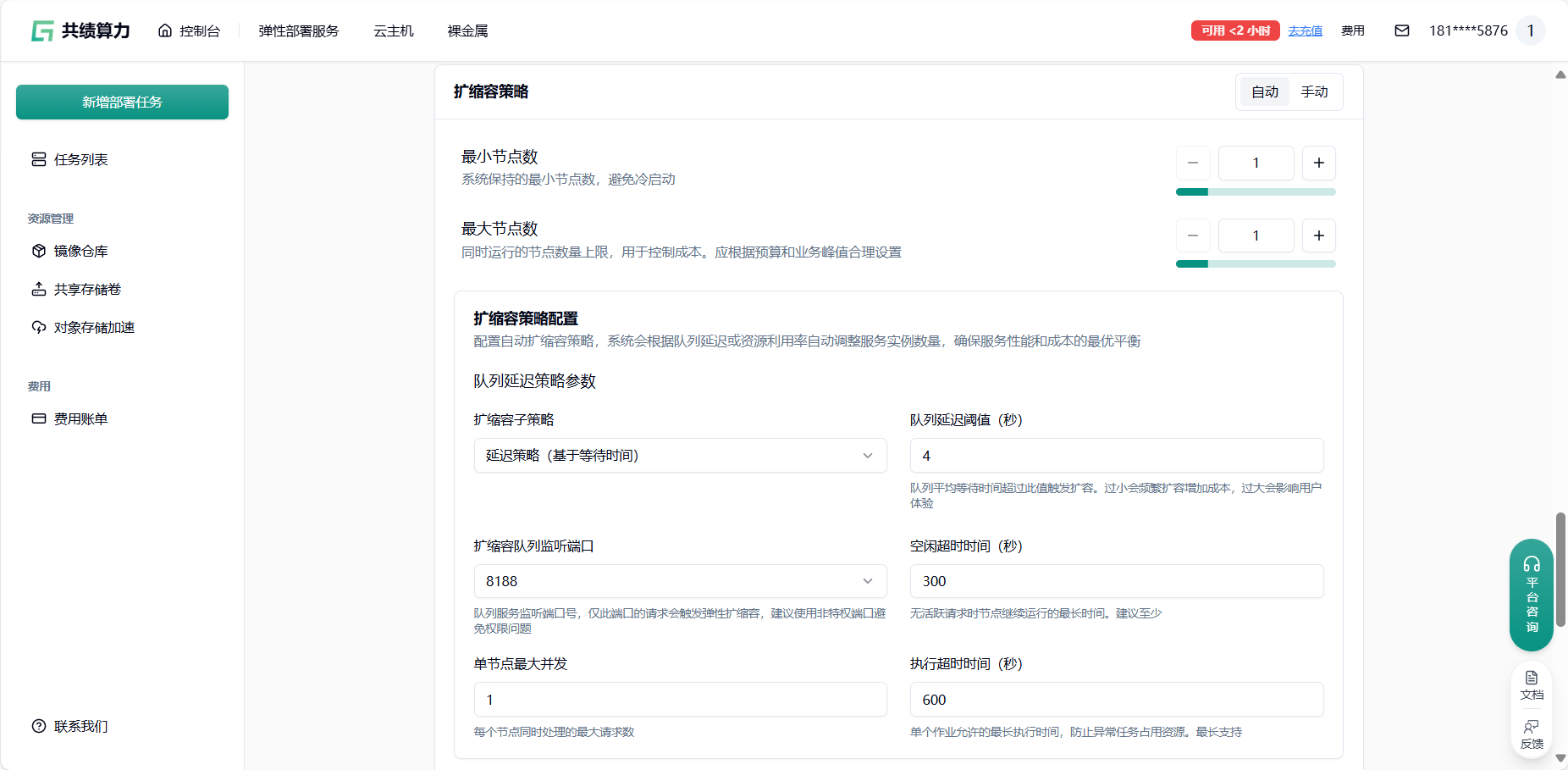Image resolution: width=1568 pixels, height=770 pixels.
Task: Open the 扩缩容队列监听端口 dropdown
Action: tap(680, 581)
